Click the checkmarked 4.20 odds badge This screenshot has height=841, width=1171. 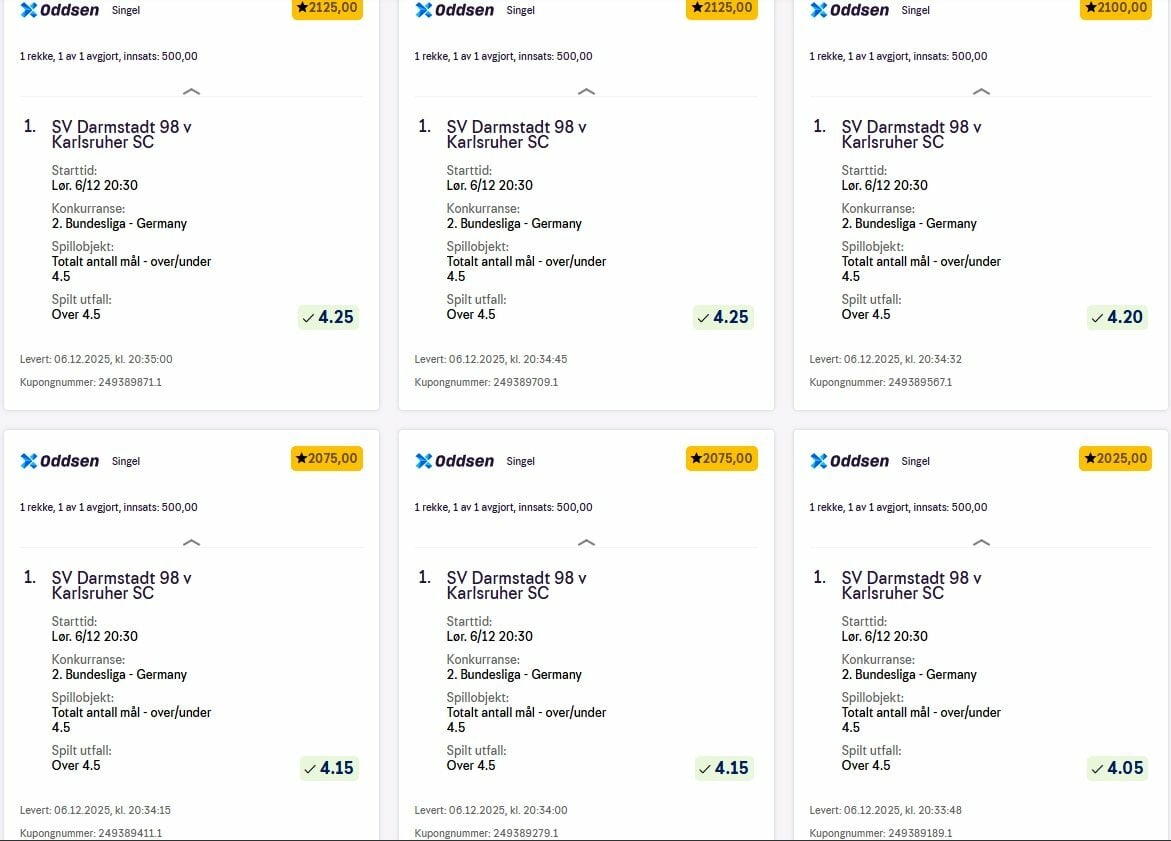pyautogui.click(x=1117, y=318)
